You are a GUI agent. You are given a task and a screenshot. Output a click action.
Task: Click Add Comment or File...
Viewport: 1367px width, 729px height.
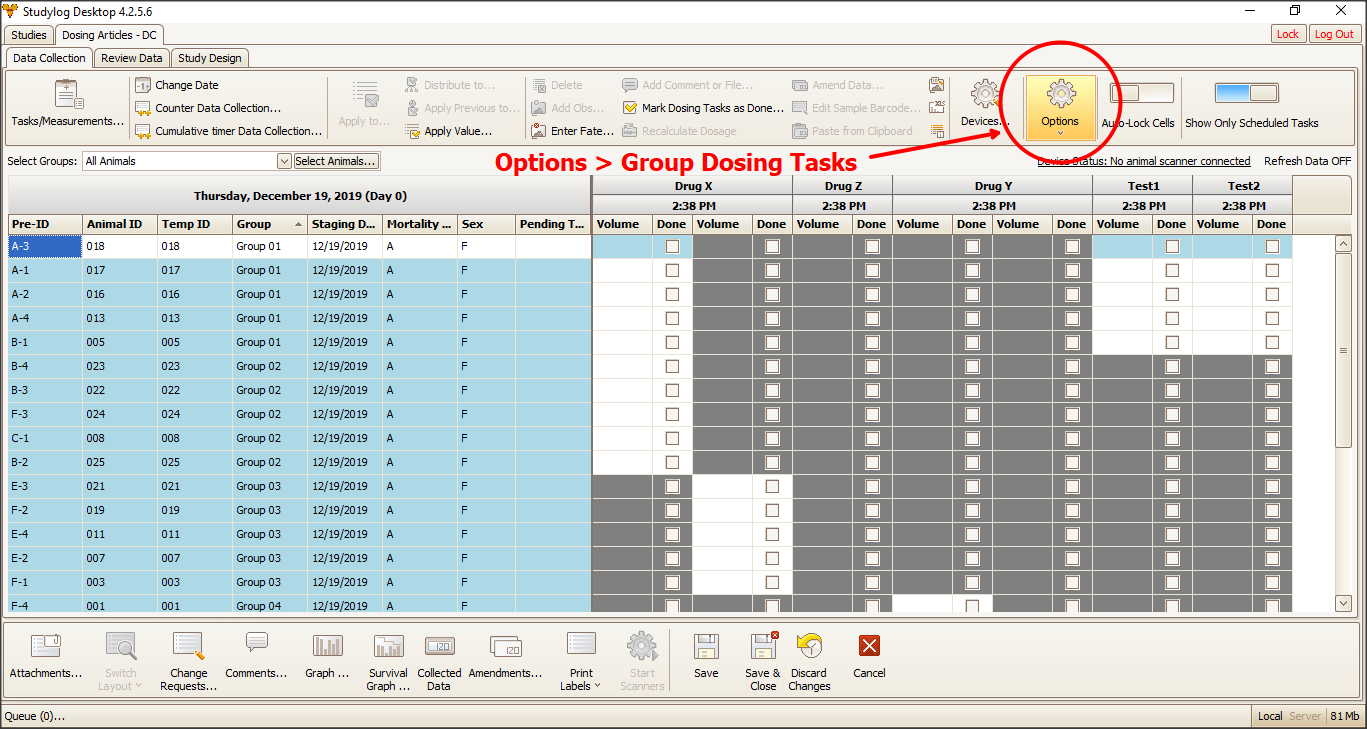click(688, 85)
